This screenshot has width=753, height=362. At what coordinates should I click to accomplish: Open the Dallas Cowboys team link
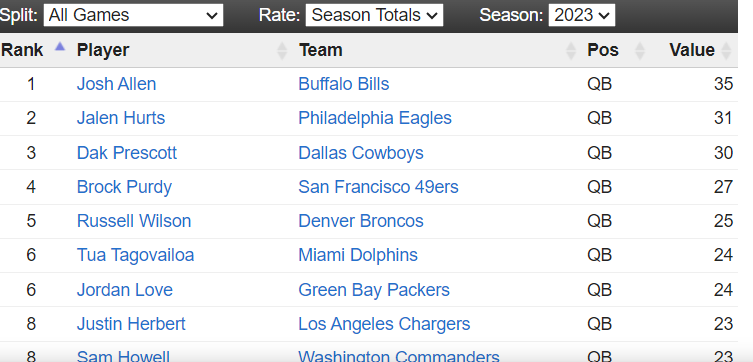[361, 153]
